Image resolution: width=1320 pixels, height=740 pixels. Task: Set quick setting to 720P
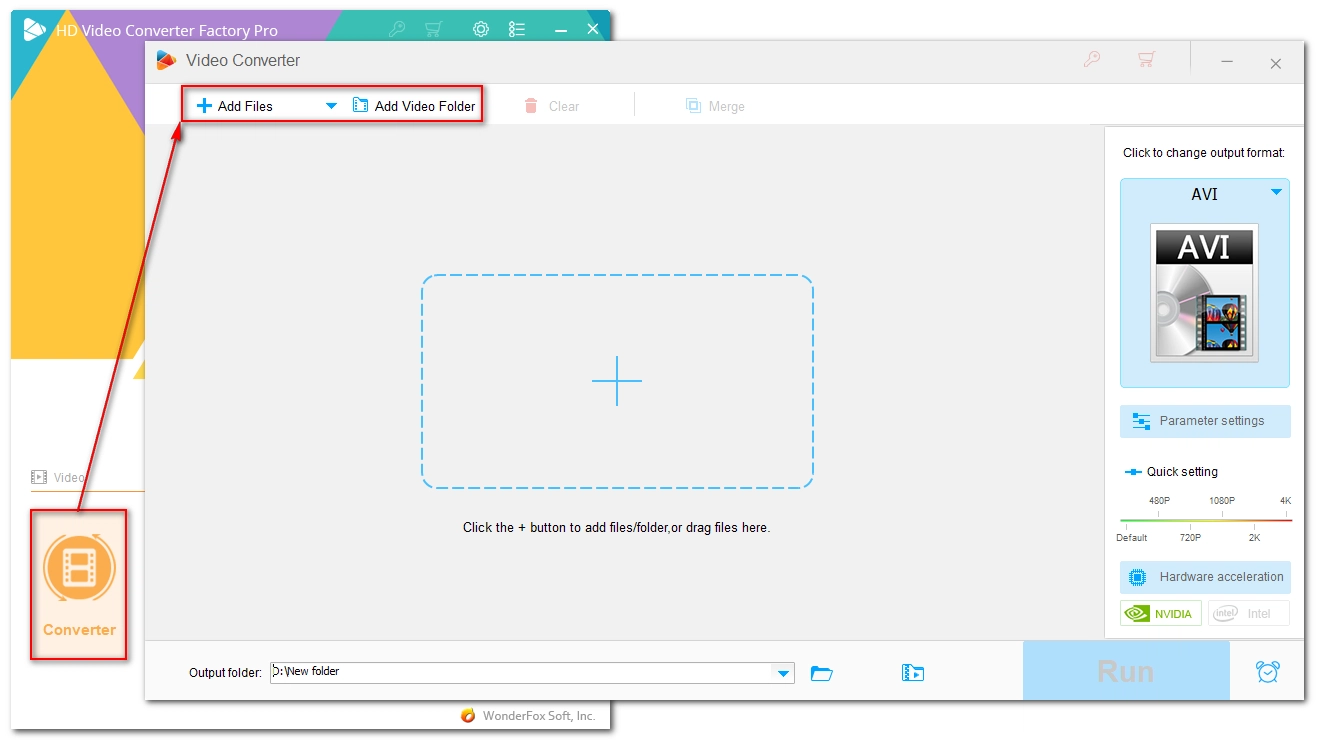pyautogui.click(x=1190, y=538)
